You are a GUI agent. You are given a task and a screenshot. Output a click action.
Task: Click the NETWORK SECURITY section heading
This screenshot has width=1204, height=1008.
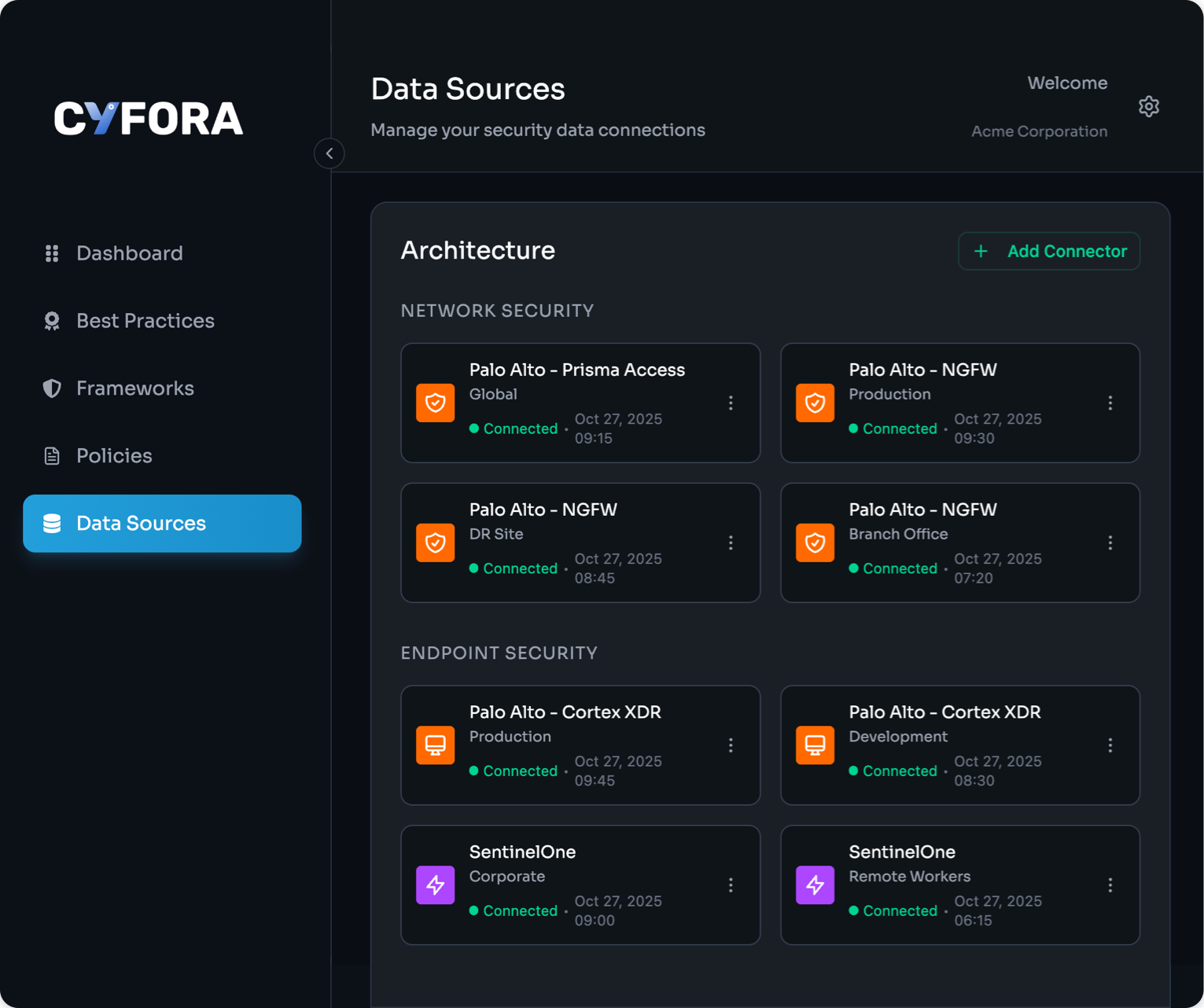pyautogui.click(x=498, y=311)
